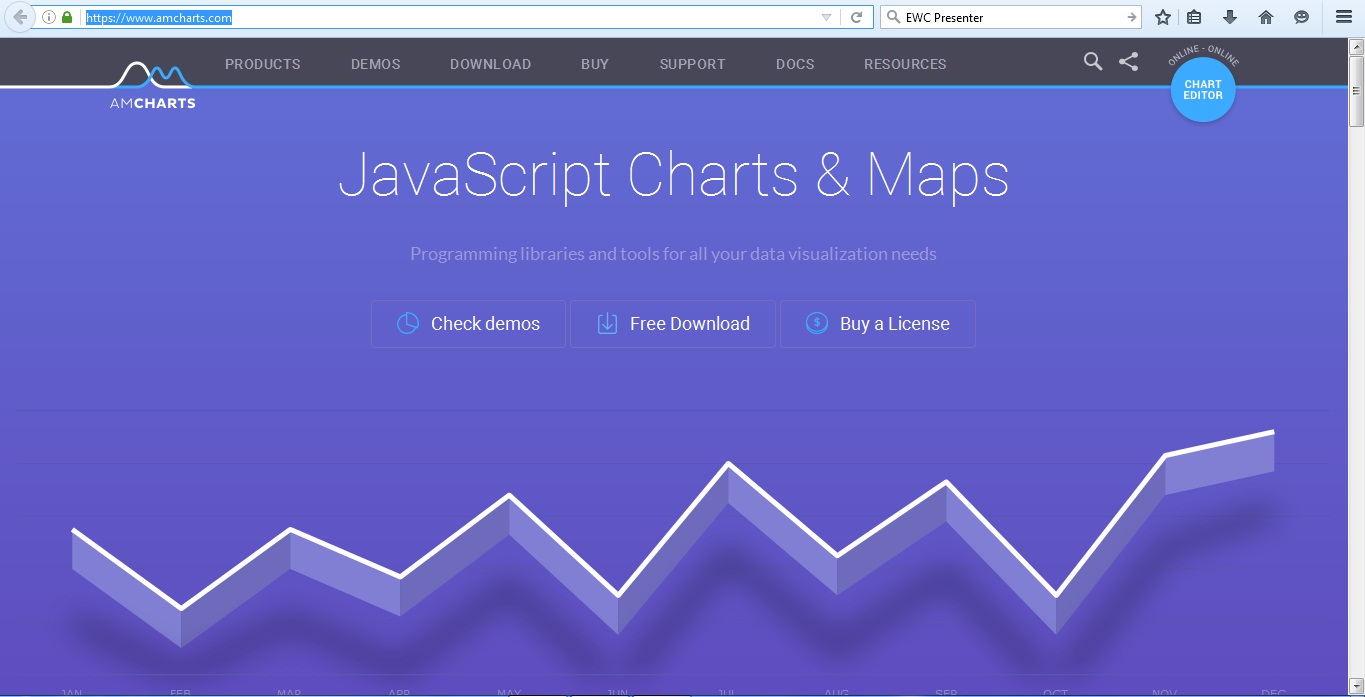The width and height of the screenshot is (1365, 697).
Task: Show bookmarks list icon
Action: click(x=1194, y=17)
